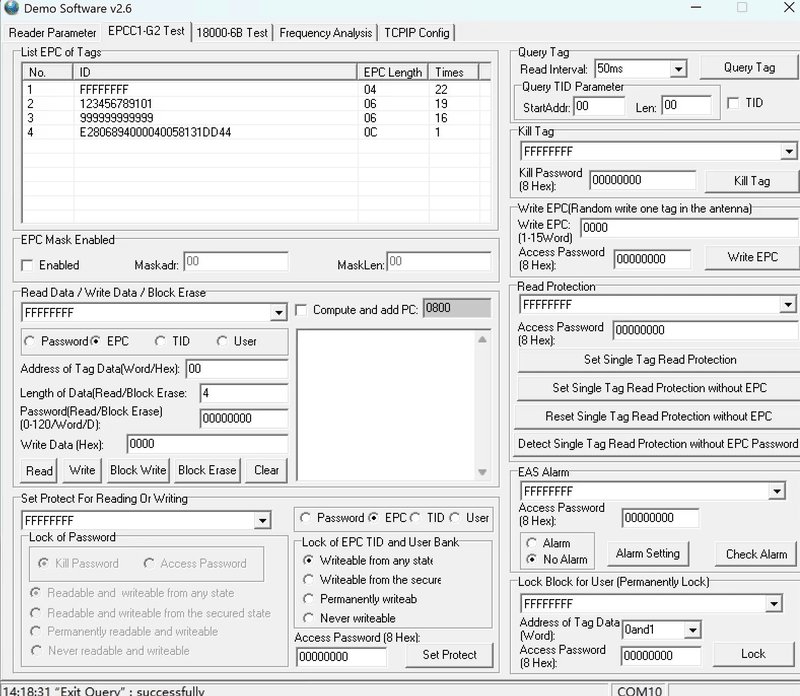Click the Write Data (Hex) input field
The height and width of the screenshot is (696, 800).
207,444
